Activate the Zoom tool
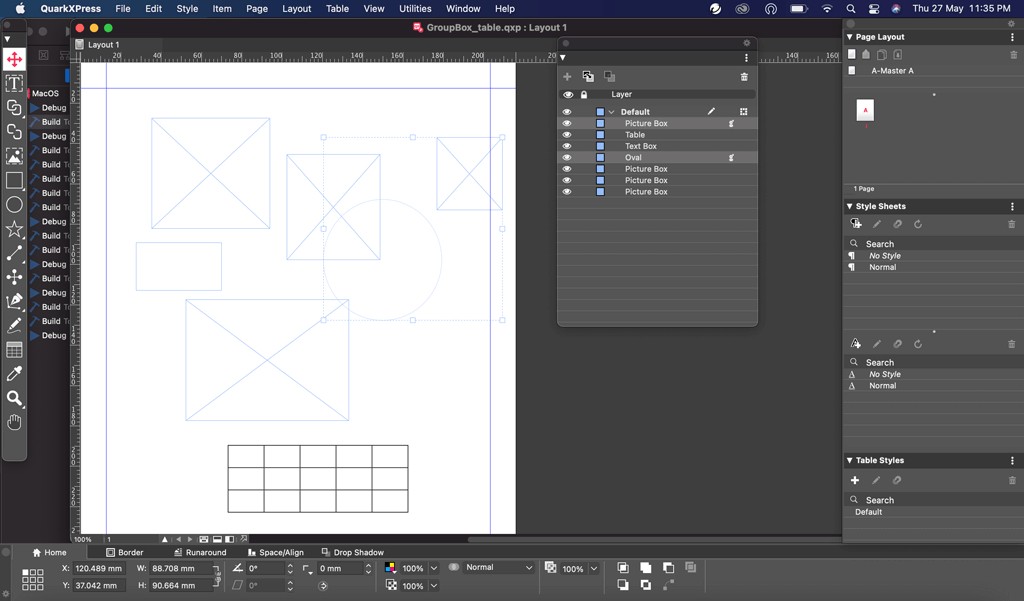1024x601 pixels. (14, 398)
